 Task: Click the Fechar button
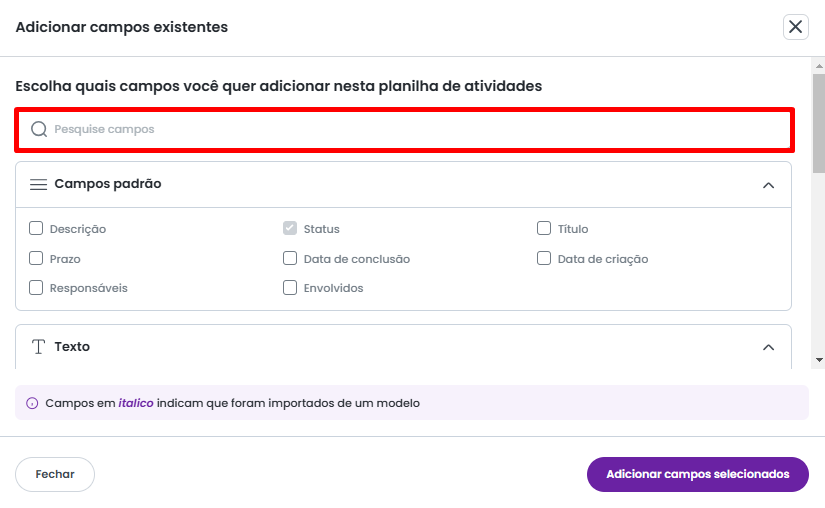(x=55, y=475)
